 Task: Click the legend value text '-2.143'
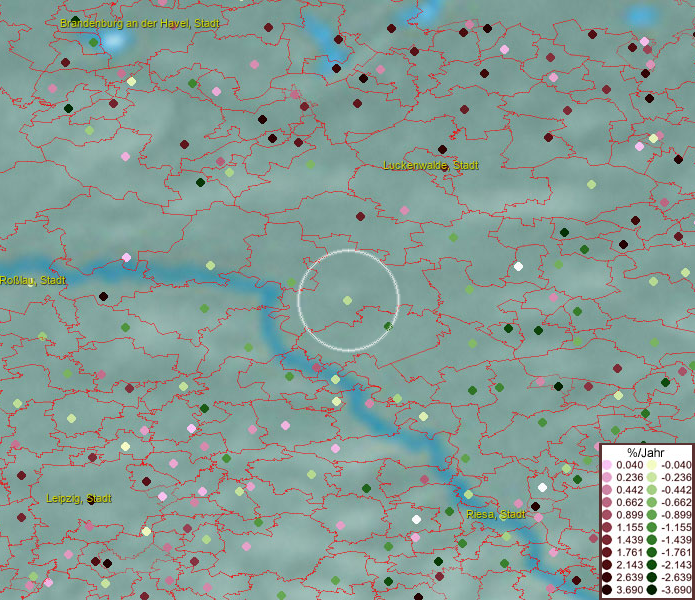[676, 565]
